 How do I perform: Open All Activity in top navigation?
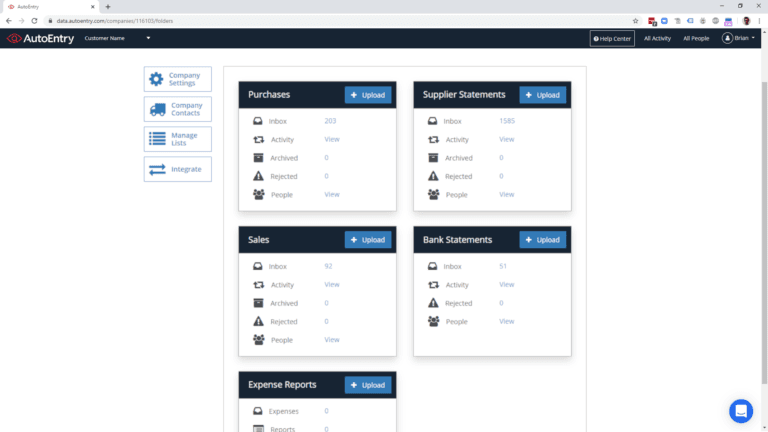[657, 38]
